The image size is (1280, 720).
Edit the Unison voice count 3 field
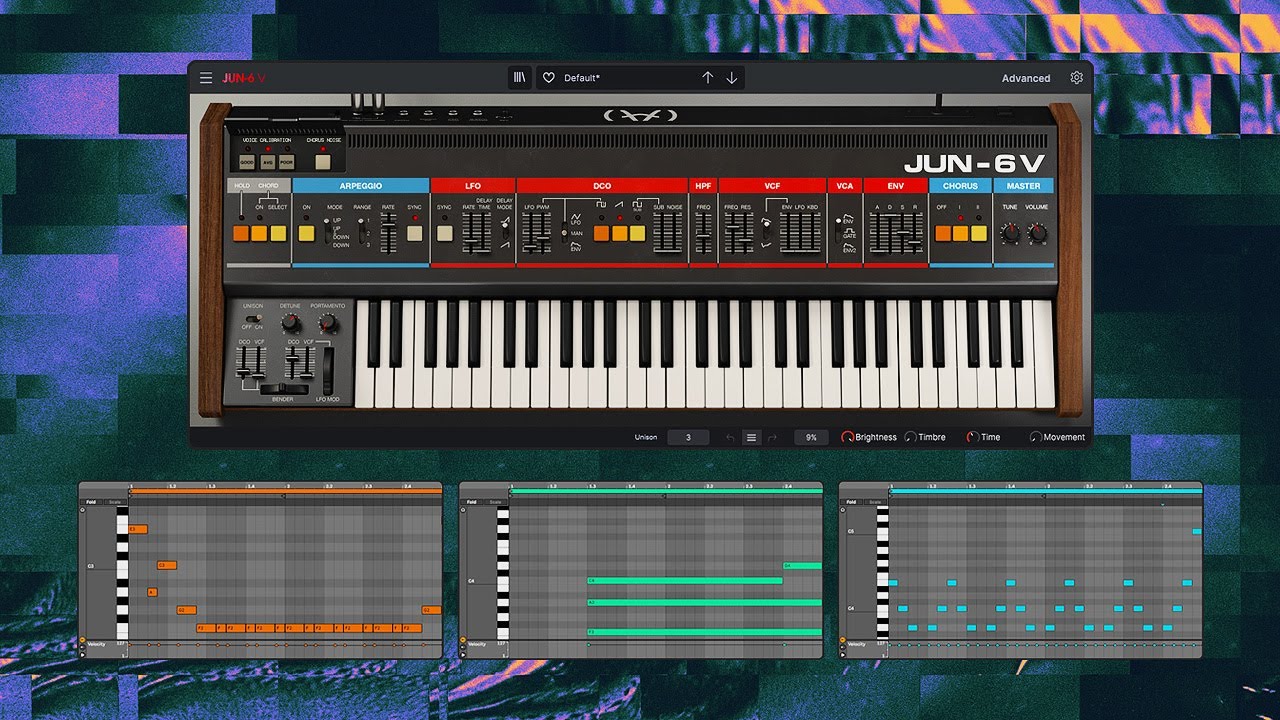click(x=688, y=437)
